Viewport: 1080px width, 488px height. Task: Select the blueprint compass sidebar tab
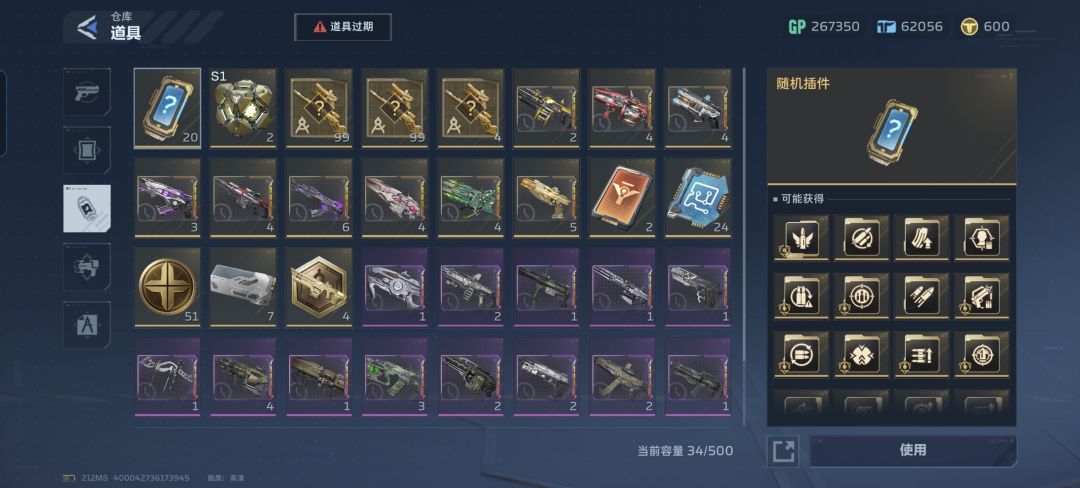[87, 325]
